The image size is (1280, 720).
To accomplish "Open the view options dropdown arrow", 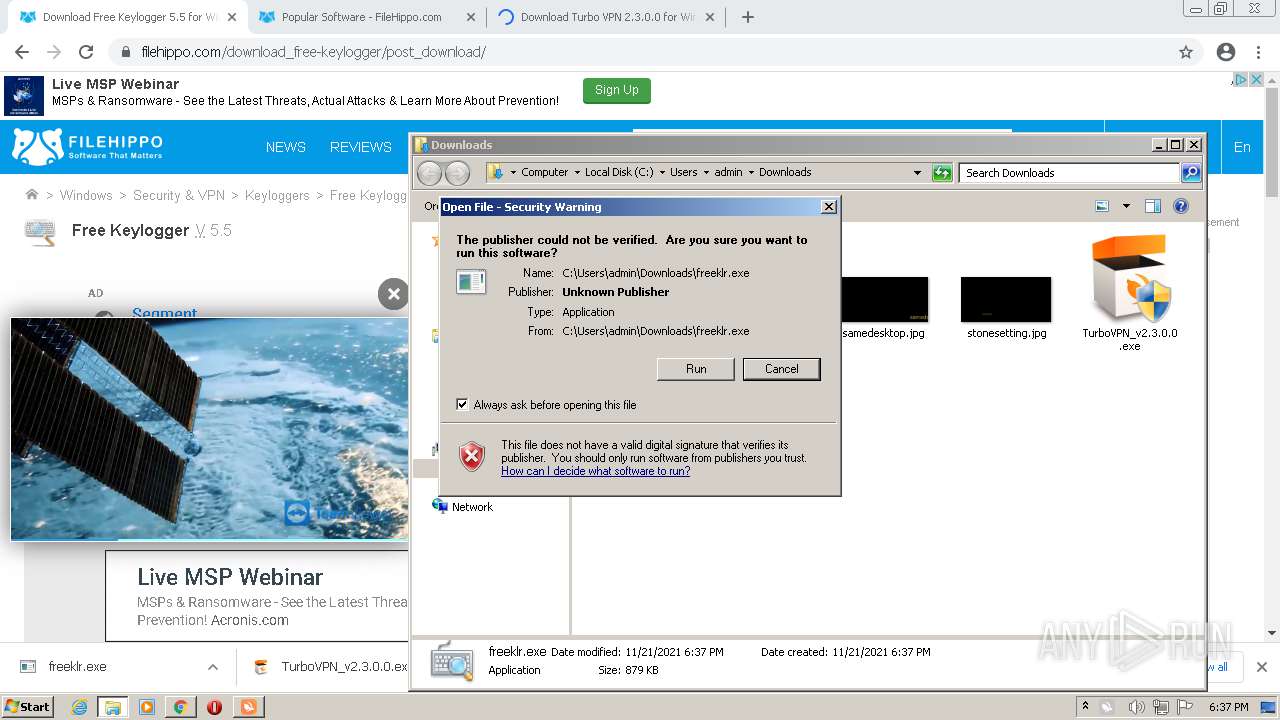I will point(1126,206).
